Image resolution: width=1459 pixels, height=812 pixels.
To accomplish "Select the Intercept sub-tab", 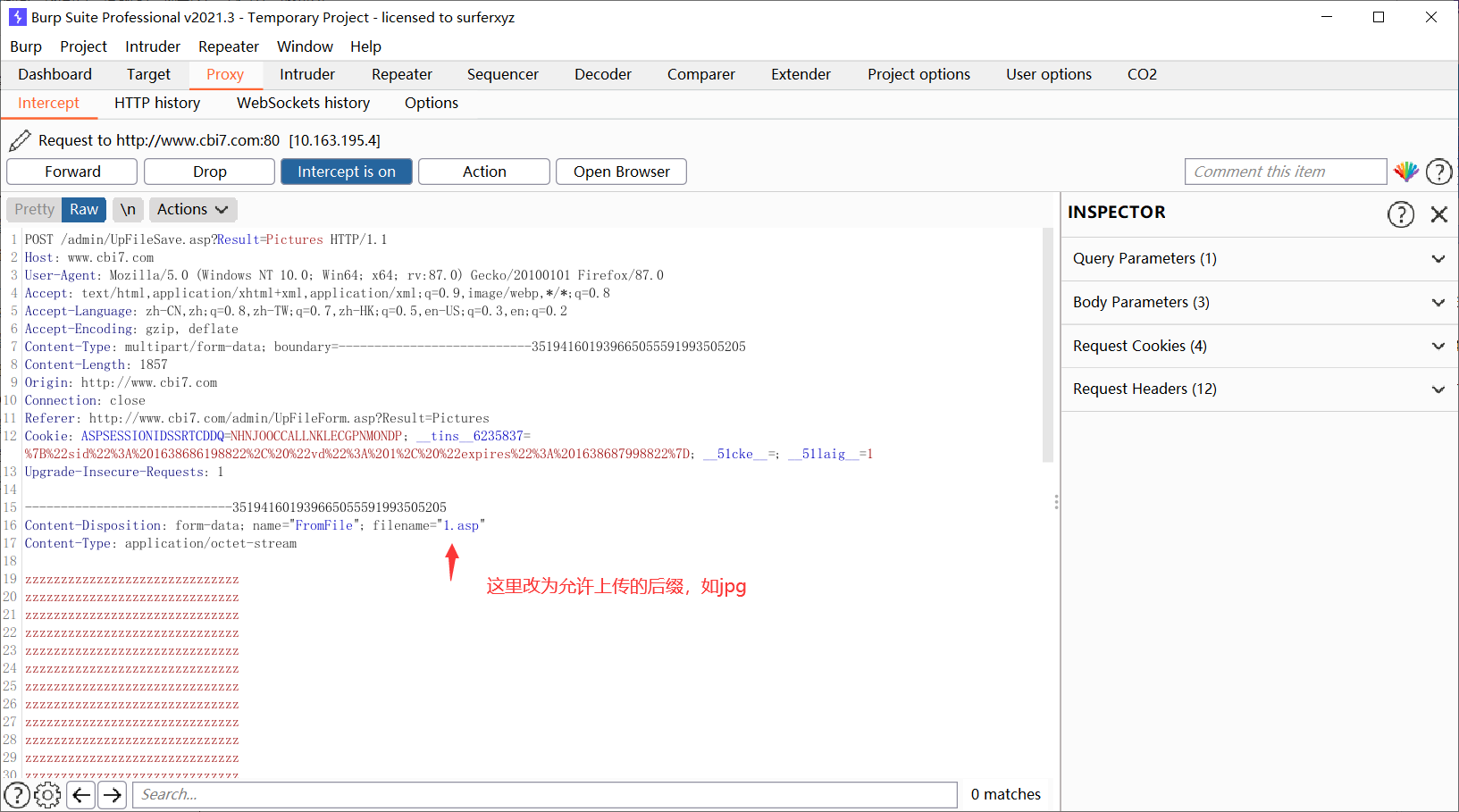I will point(48,103).
